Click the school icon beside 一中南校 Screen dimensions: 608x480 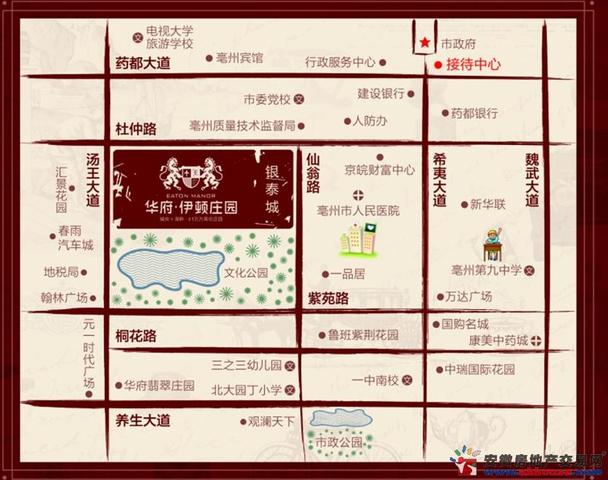click(x=406, y=380)
